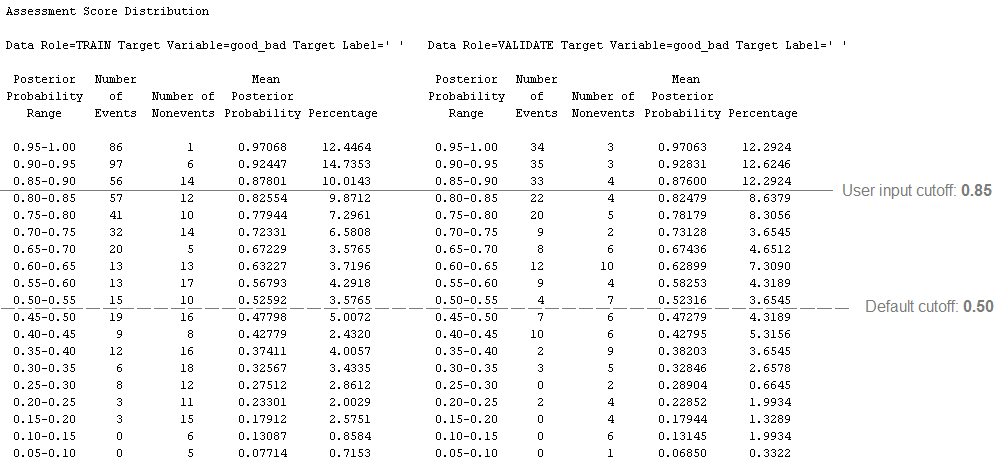Select the Default cutoff 0.50 label
1005x473 pixels.
coord(929,306)
